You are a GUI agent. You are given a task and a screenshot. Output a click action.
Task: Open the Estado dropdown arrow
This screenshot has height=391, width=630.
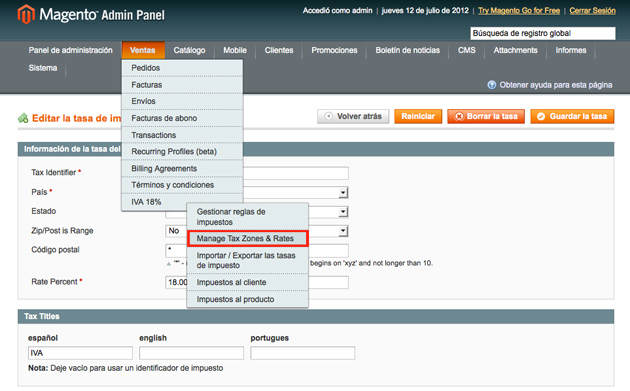343,212
